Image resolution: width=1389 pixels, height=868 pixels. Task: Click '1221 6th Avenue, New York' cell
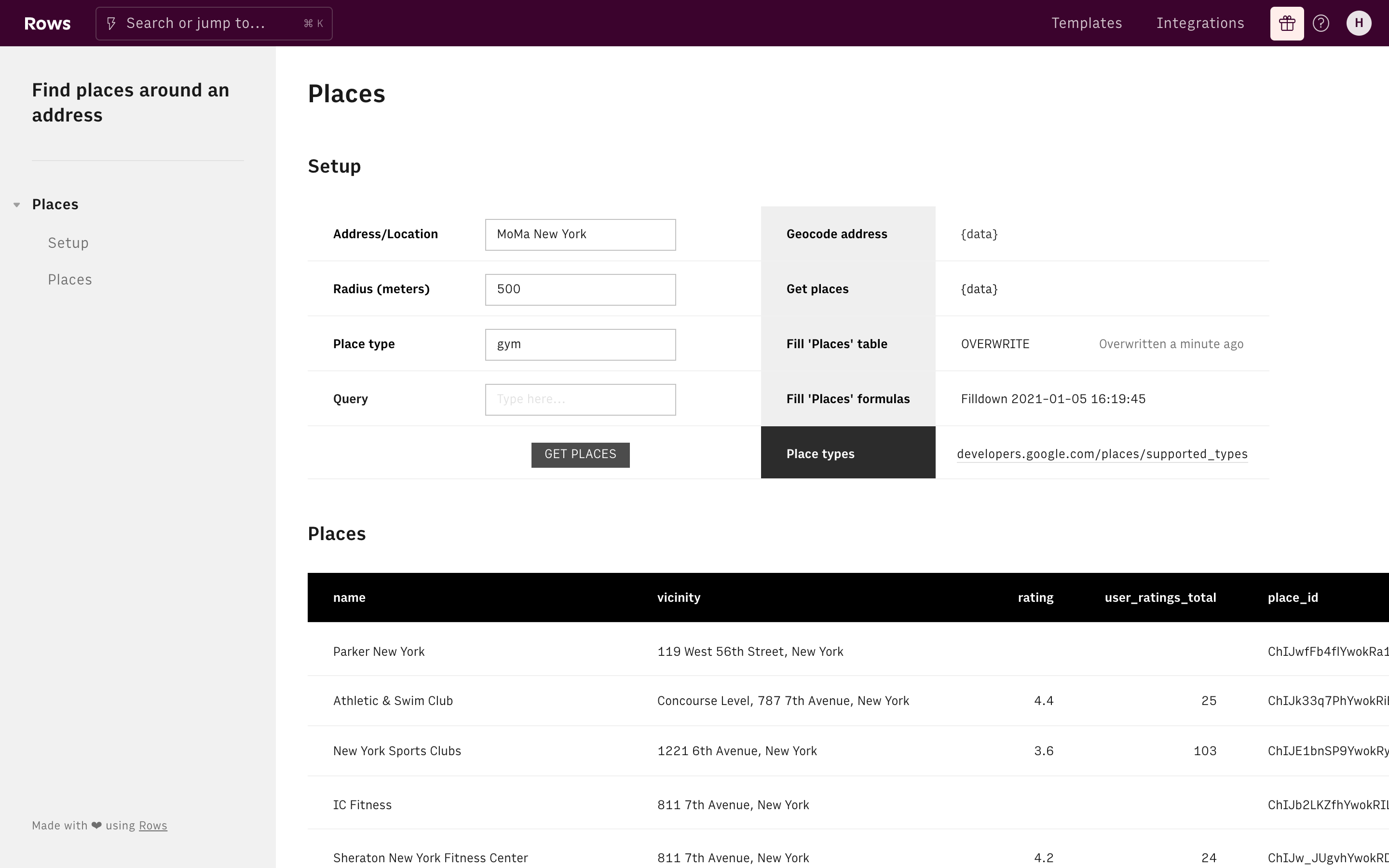[x=737, y=751]
